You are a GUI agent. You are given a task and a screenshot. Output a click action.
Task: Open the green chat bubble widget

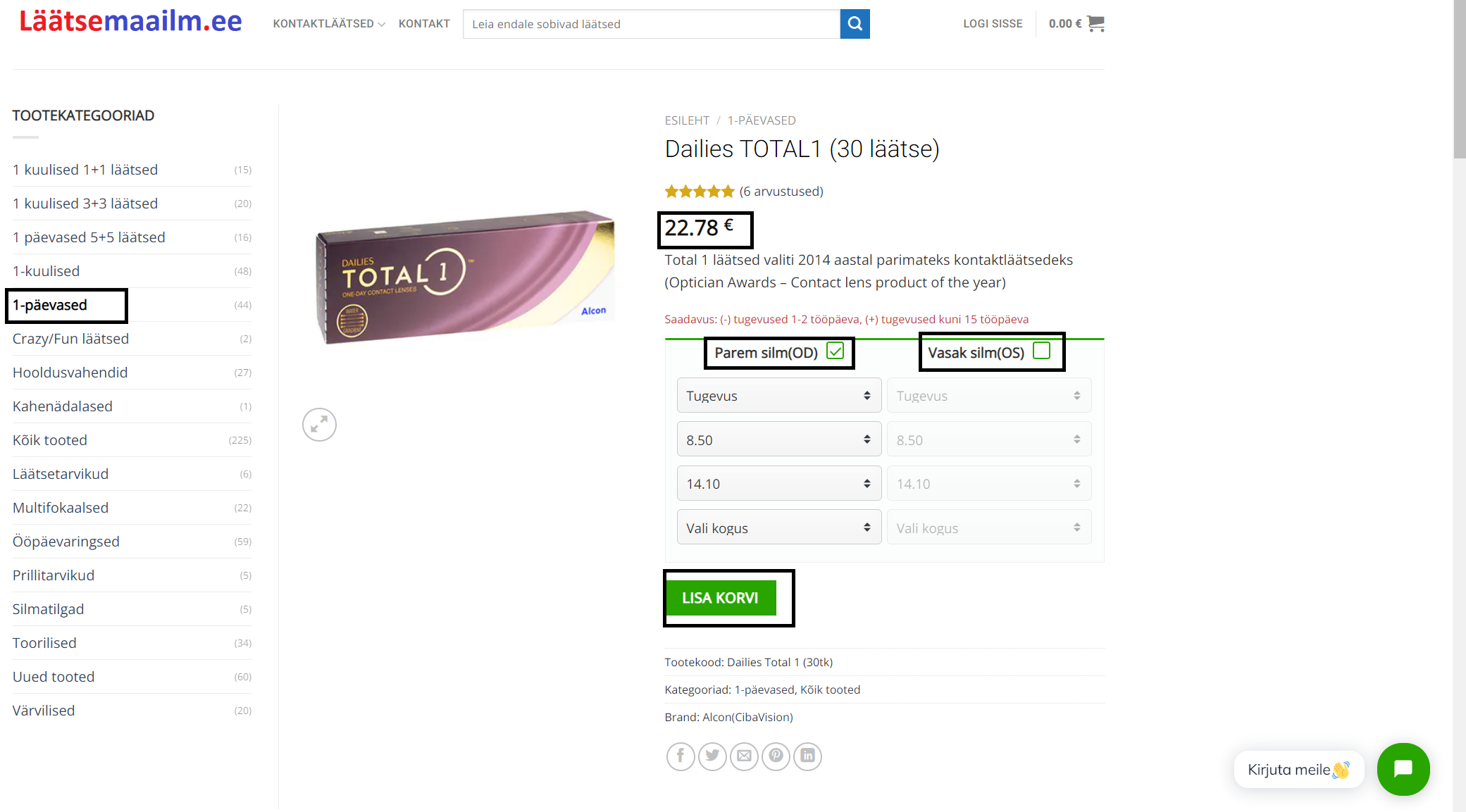pos(1403,769)
